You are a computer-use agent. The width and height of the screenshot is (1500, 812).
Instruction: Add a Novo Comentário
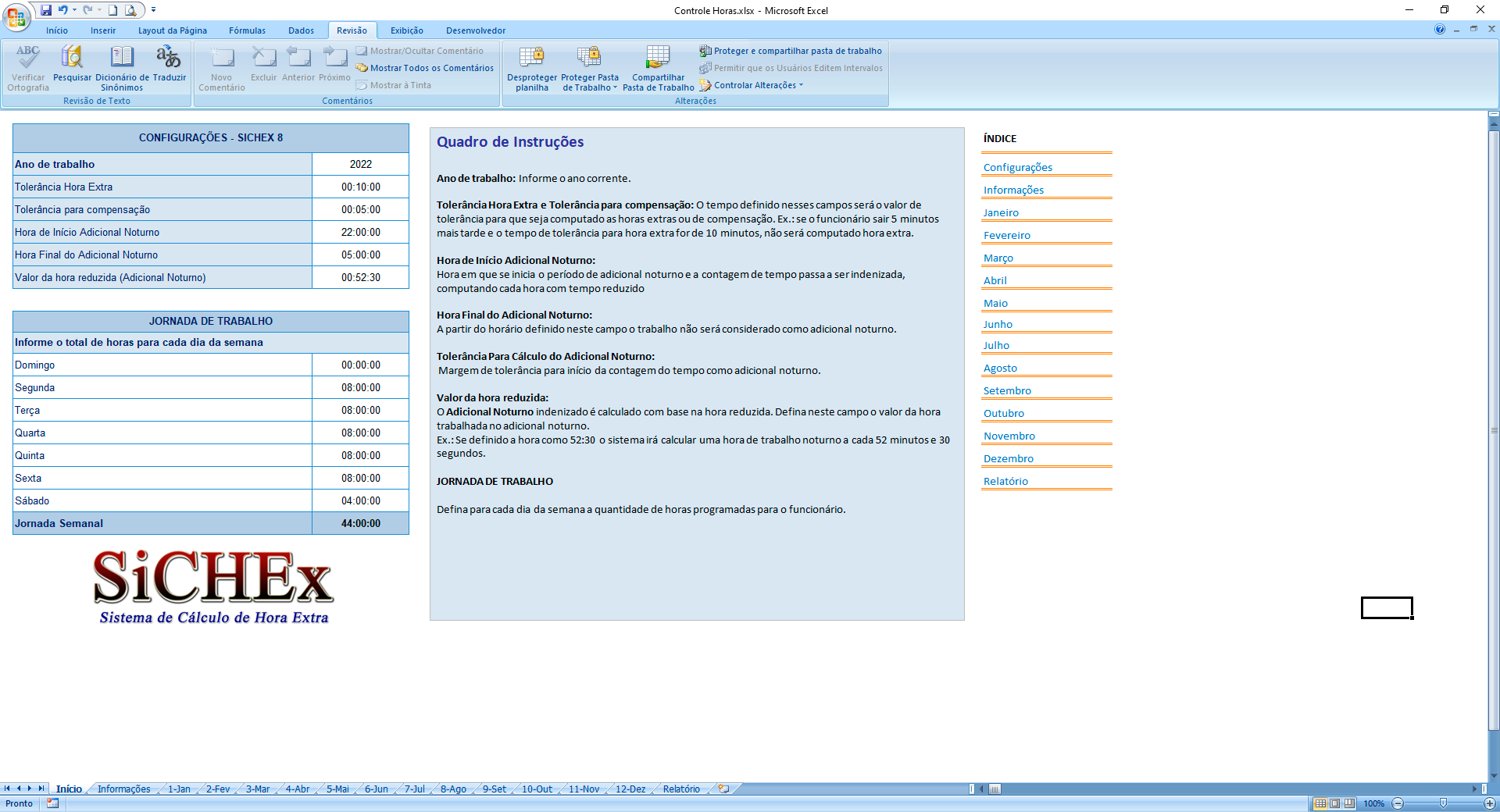(x=222, y=68)
